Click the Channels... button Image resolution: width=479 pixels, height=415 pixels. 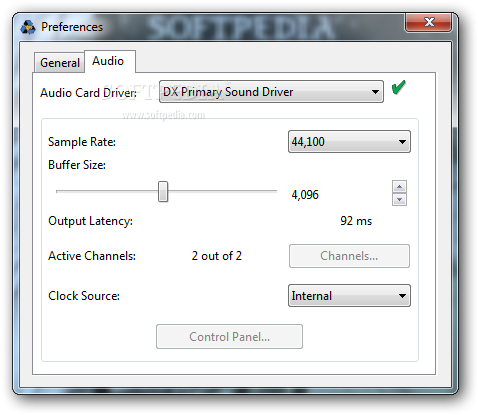click(x=349, y=256)
